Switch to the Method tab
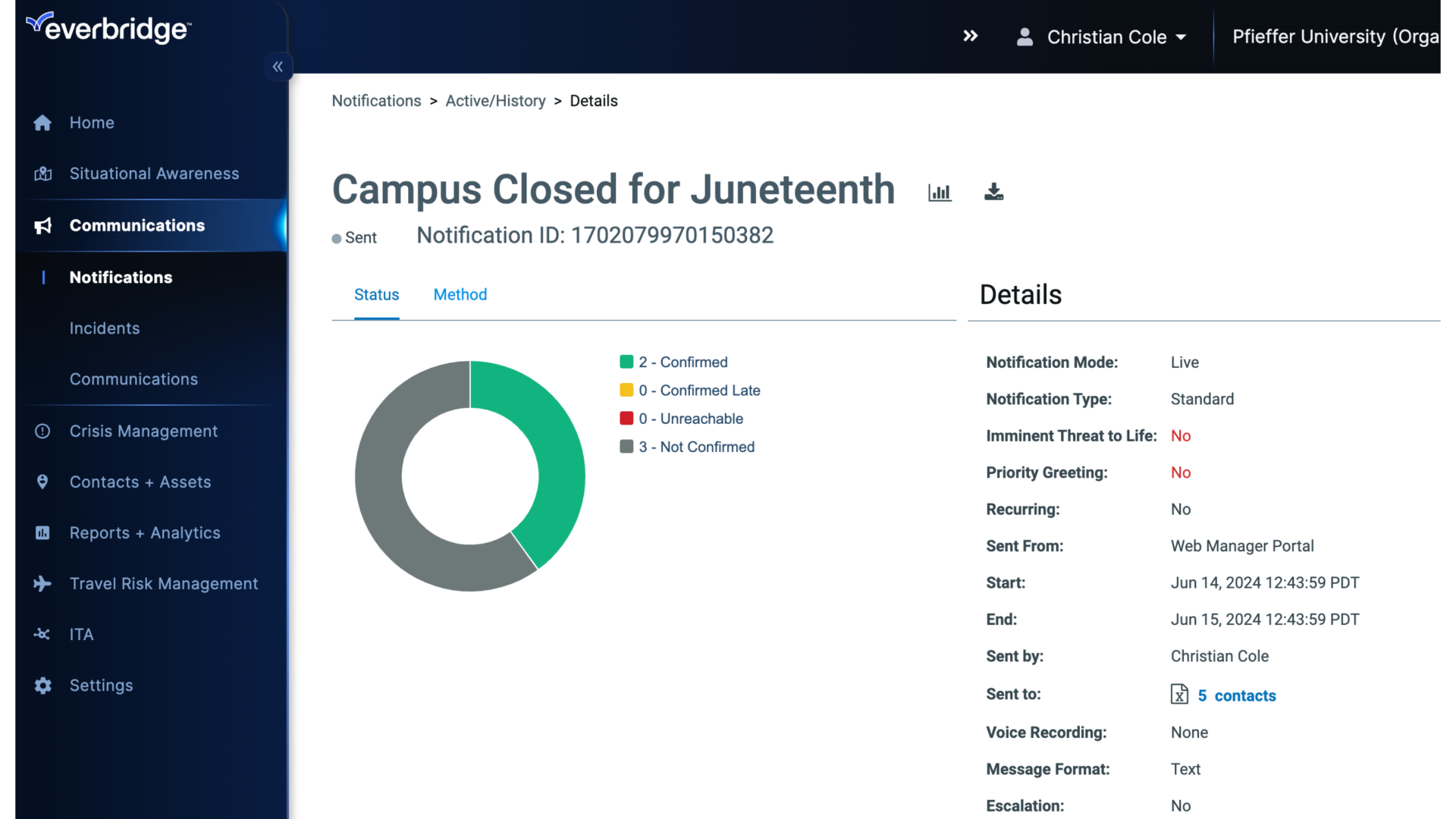This screenshot has height=819, width=1456. 460,294
